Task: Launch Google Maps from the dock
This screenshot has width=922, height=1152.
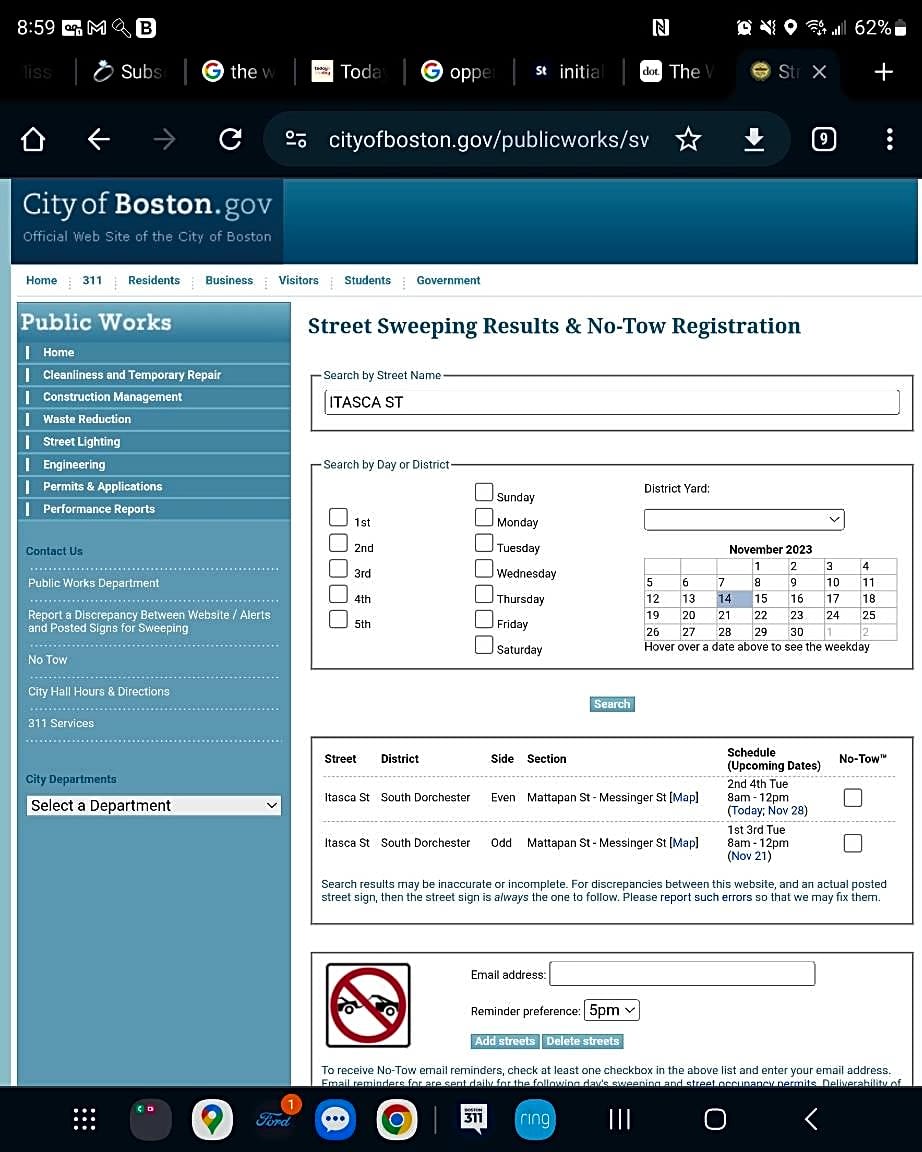Action: point(212,1120)
